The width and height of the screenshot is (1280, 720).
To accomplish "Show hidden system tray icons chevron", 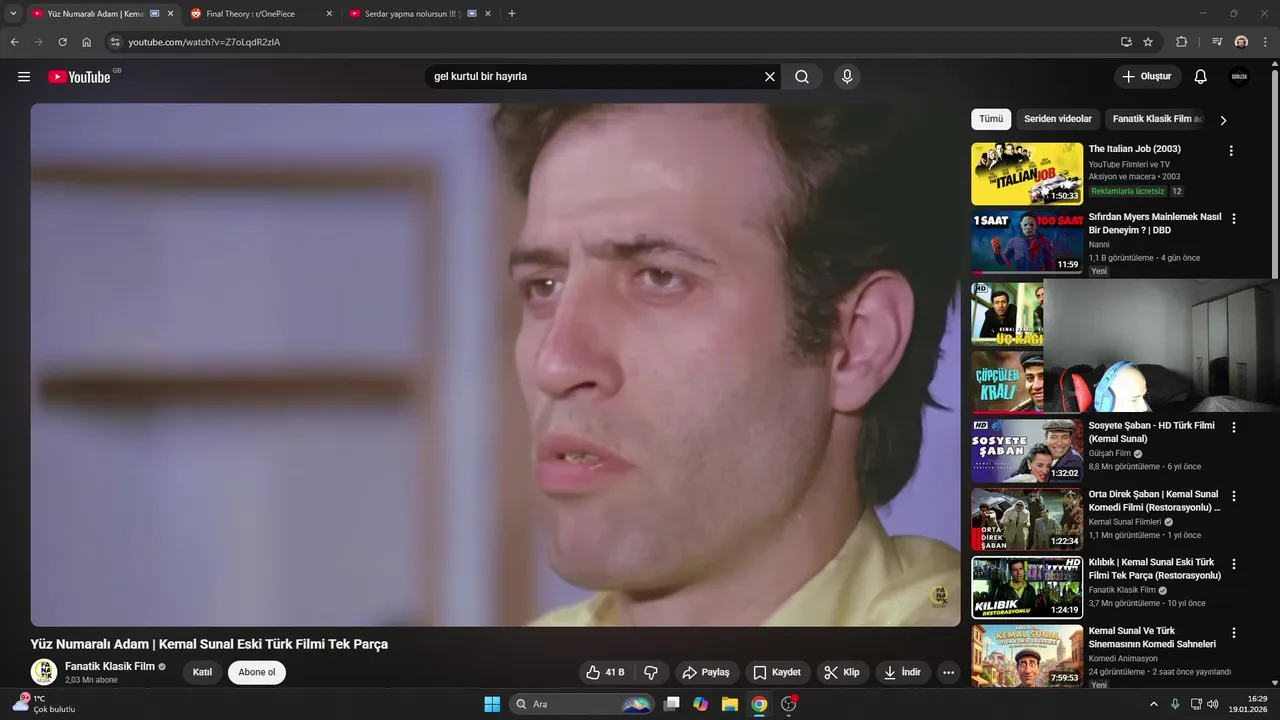I will (1154, 704).
